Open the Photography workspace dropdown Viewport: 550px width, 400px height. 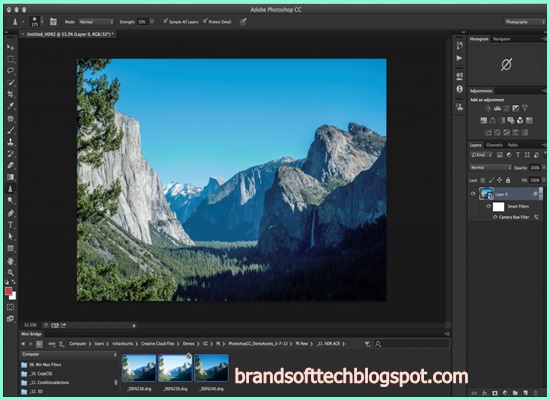click(525, 22)
